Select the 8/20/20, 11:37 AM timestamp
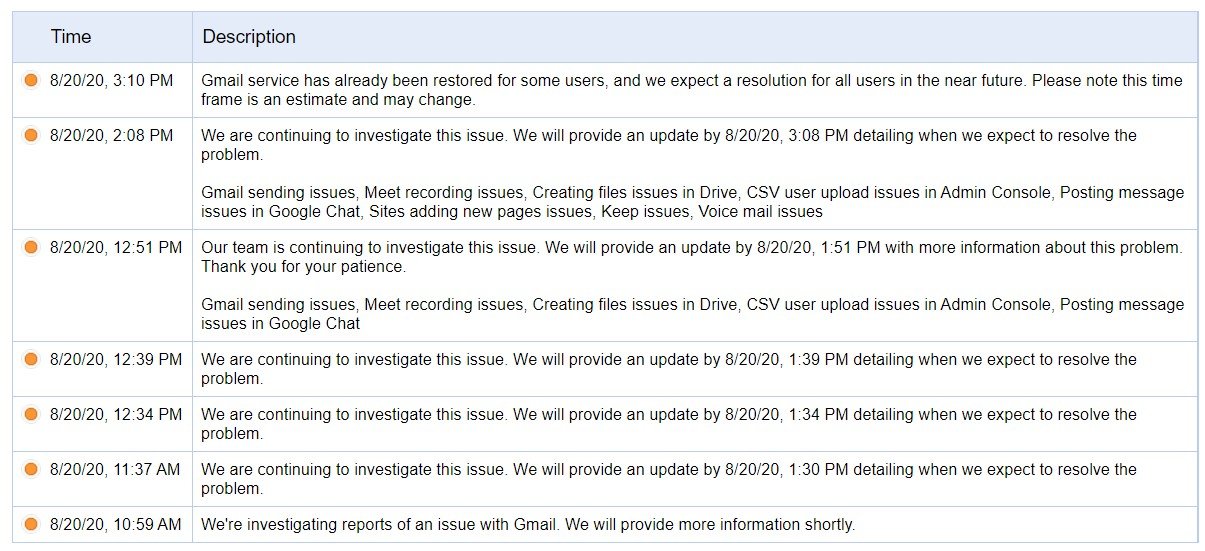Viewport: 1205px width, 551px height. (x=115, y=469)
